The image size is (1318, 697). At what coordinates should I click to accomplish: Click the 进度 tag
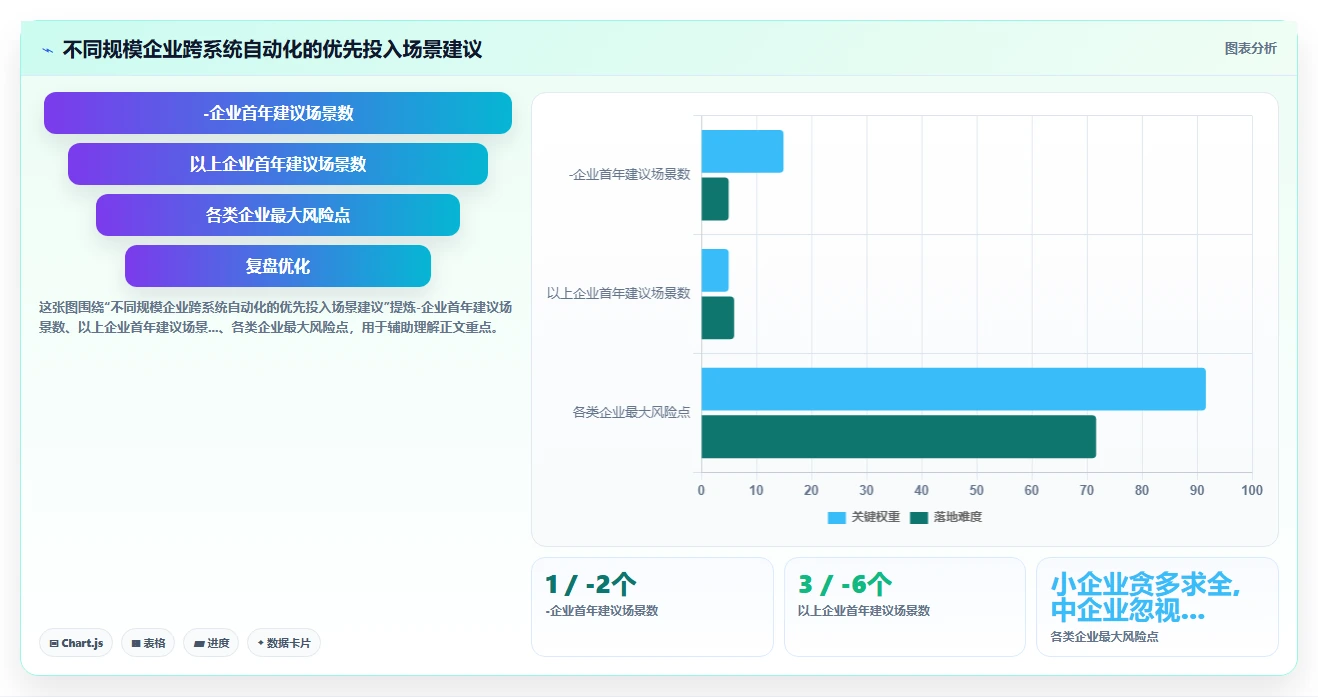(x=211, y=643)
